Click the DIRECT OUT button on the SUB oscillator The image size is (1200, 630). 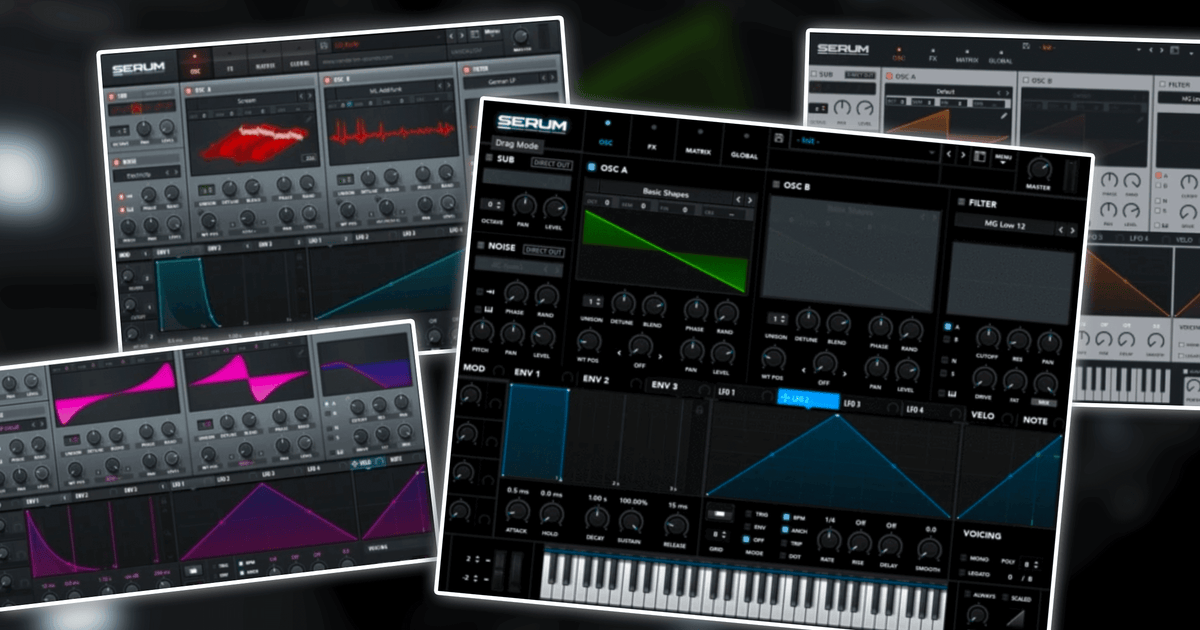coord(551,165)
